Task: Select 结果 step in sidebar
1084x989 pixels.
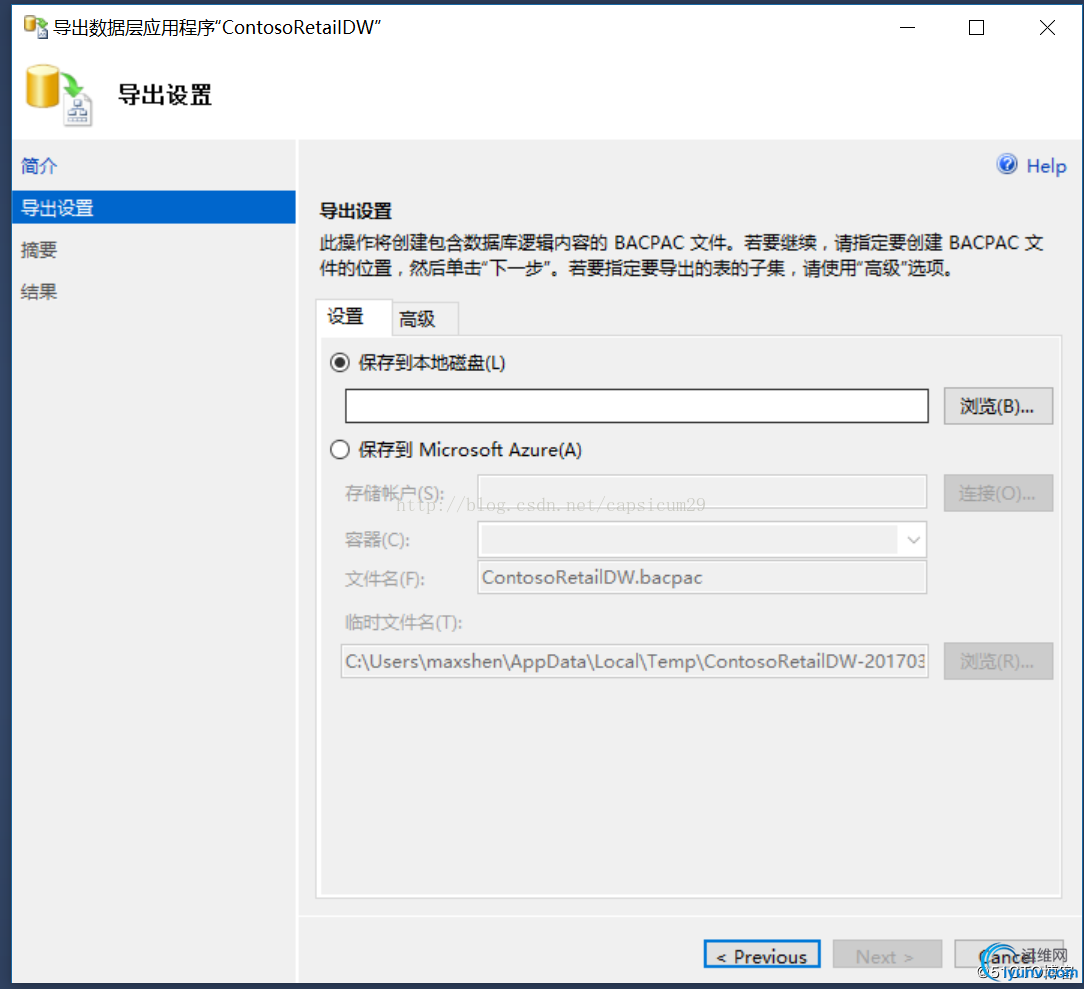Action: (39, 292)
